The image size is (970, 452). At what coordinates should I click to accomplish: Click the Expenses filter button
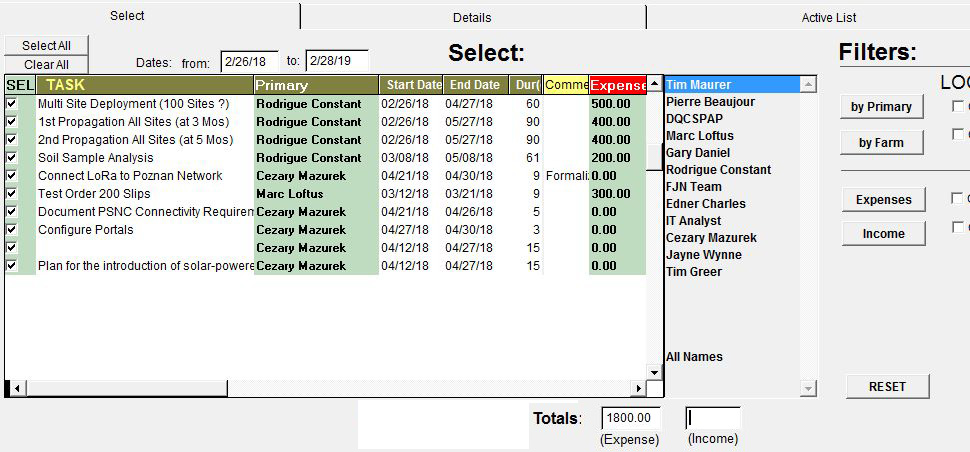(x=882, y=200)
